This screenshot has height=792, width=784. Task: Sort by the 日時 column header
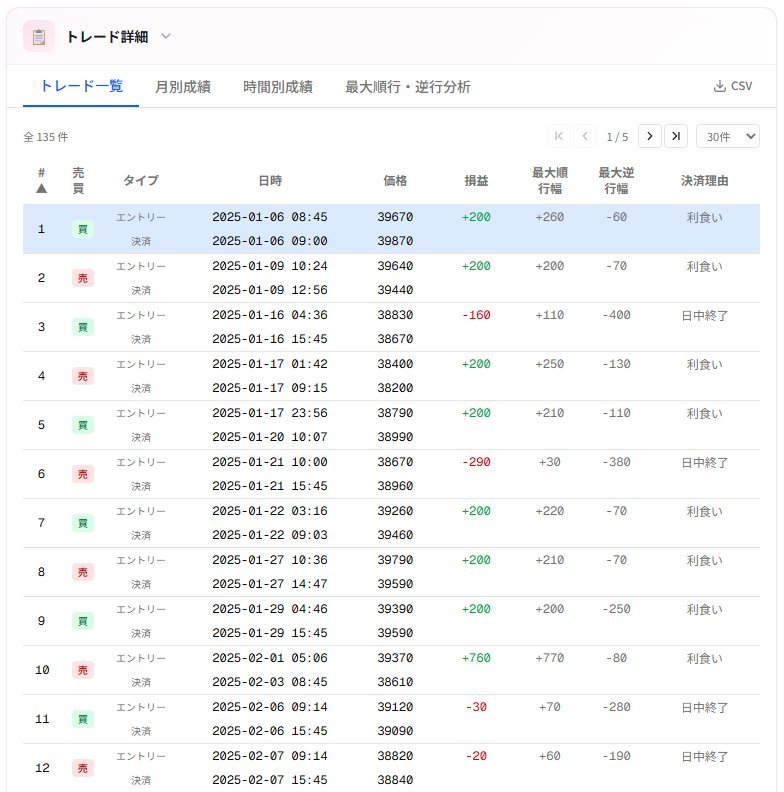point(270,181)
